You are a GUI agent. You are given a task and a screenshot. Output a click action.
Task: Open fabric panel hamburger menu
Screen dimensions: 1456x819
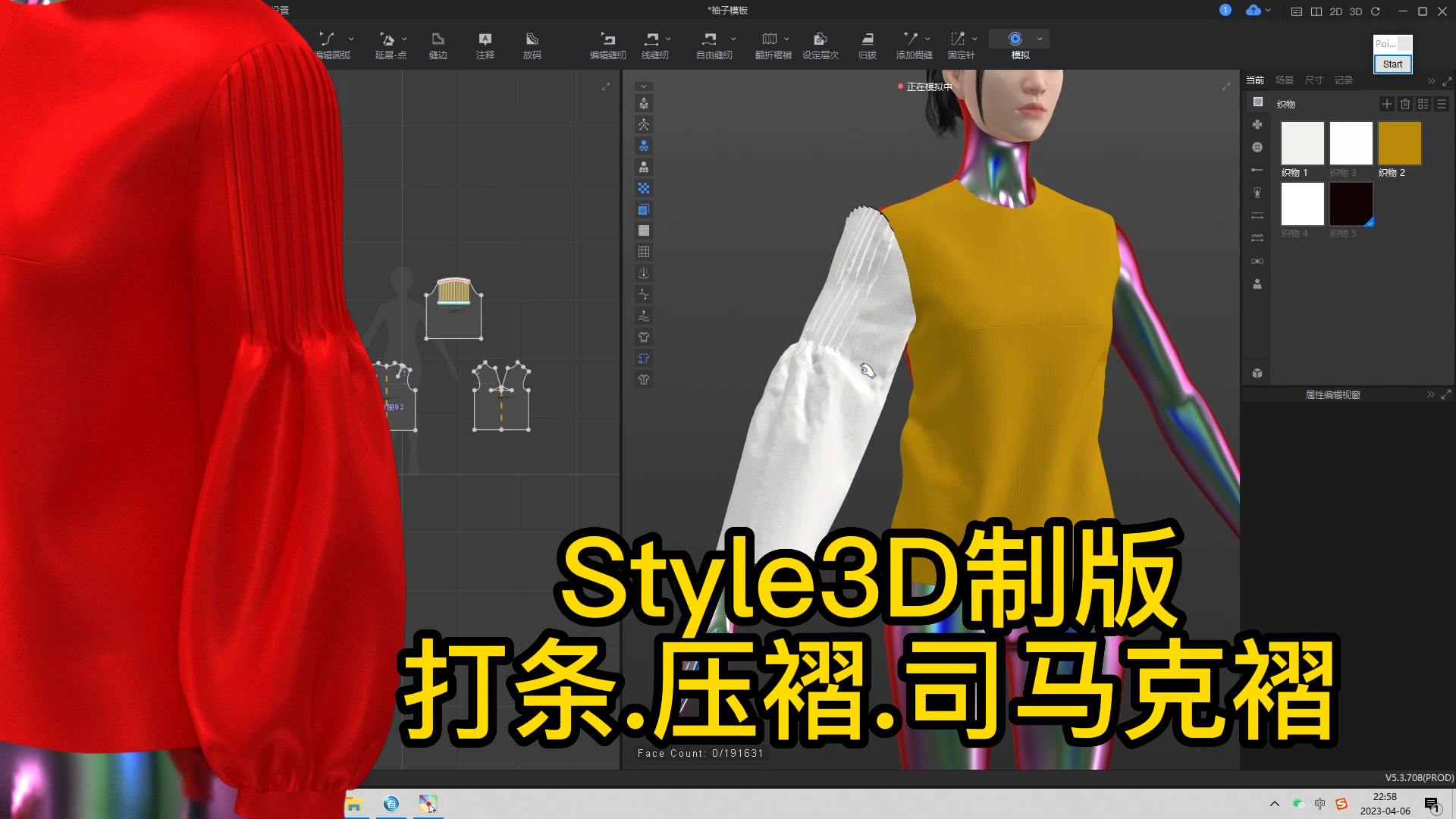[x=1442, y=104]
